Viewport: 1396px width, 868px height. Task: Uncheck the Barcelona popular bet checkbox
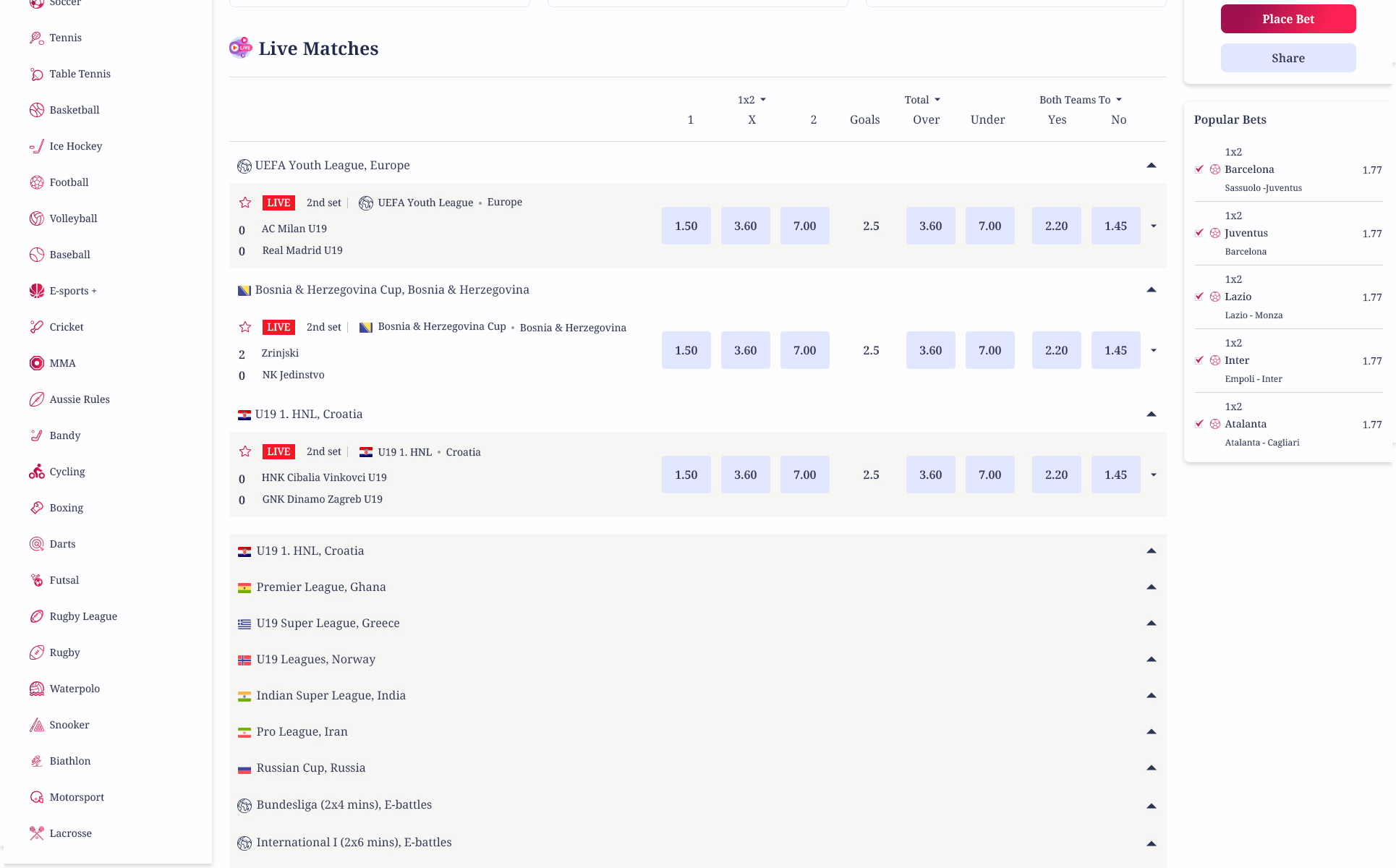coord(1199,169)
